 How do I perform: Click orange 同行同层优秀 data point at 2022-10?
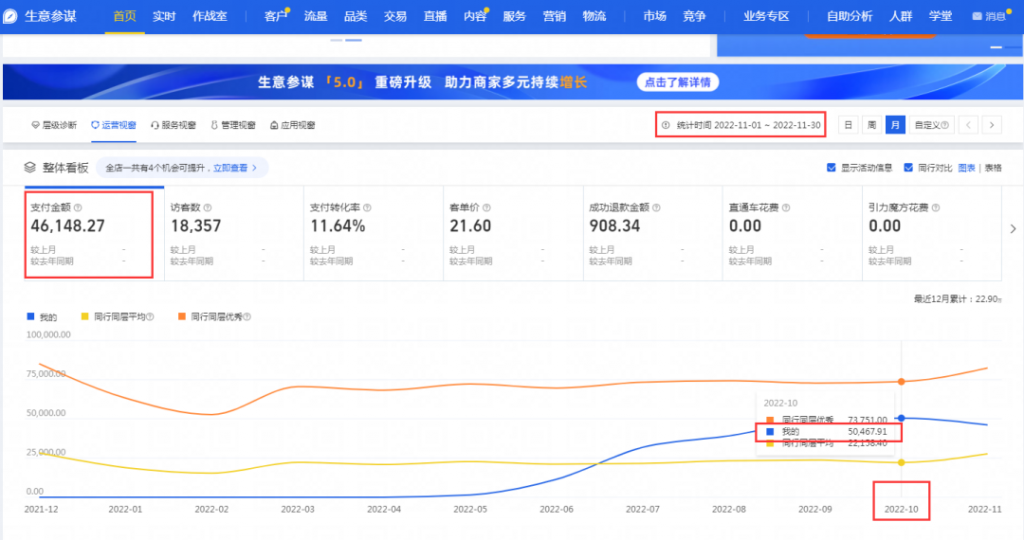901,381
